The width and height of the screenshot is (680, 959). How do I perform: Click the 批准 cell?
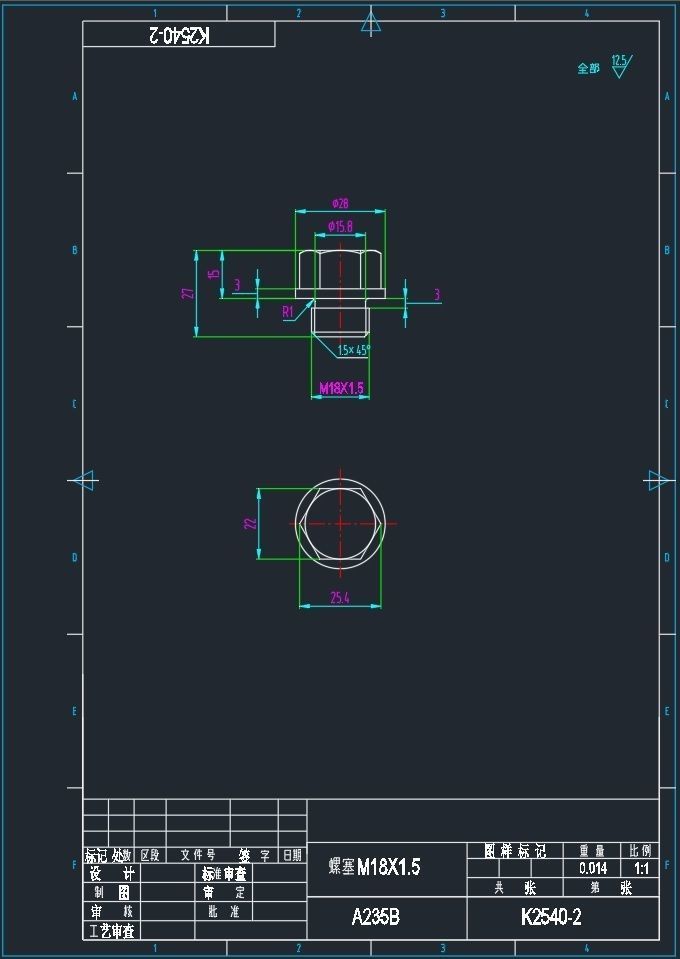tap(223, 911)
